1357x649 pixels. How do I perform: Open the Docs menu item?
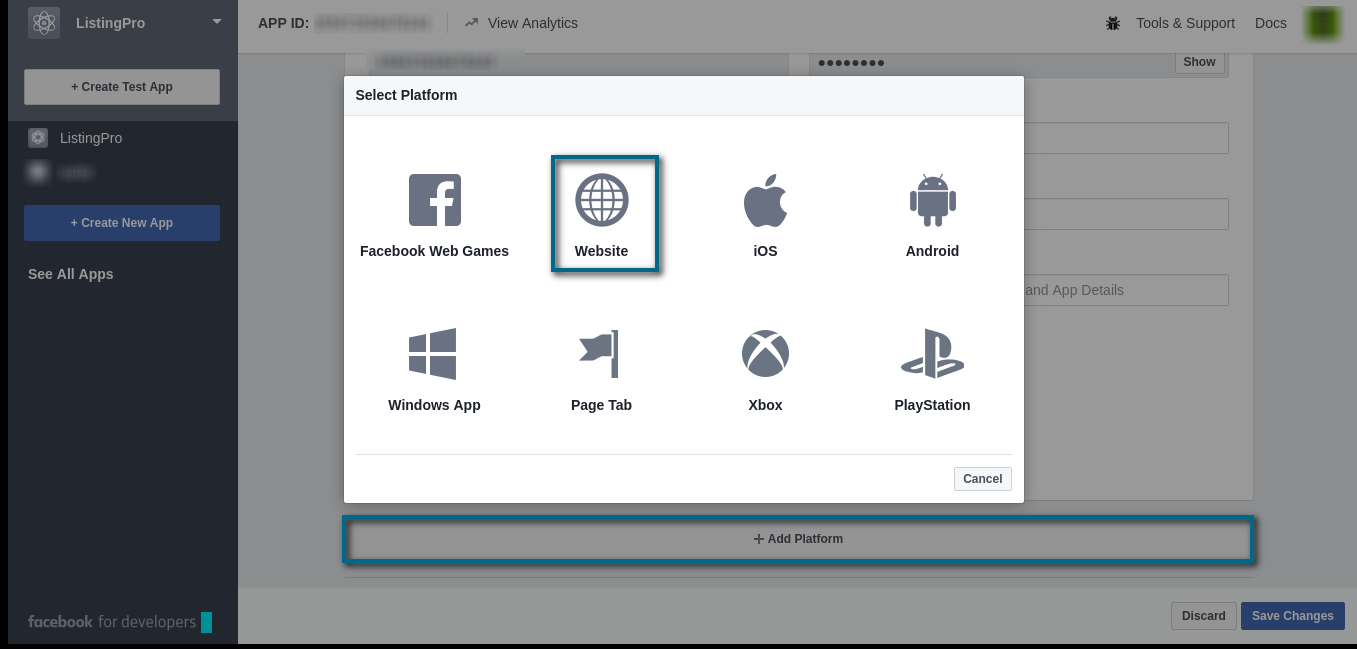[x=1271, y=23]
